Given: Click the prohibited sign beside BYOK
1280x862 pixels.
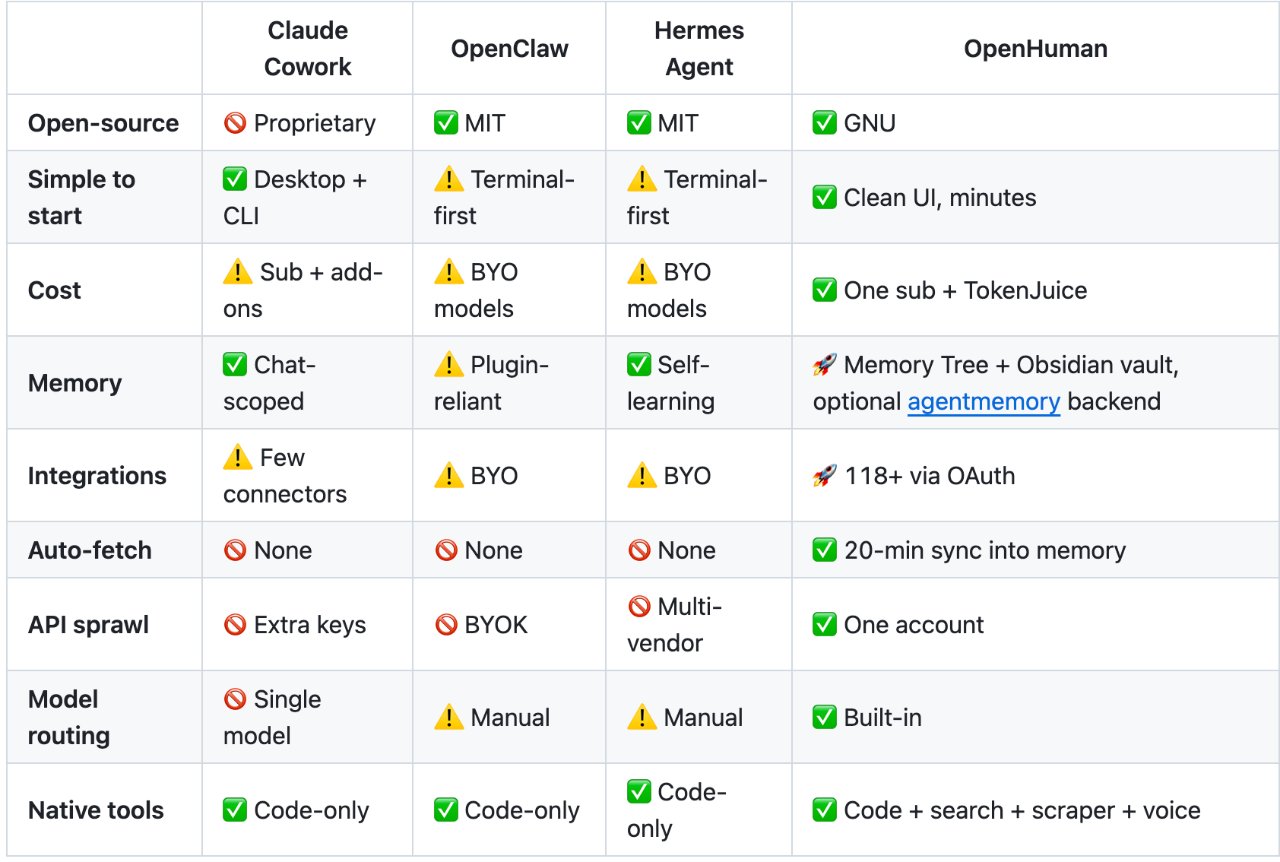Looking at the screenshot, I should pyautogui.click(x=446, y=625).
